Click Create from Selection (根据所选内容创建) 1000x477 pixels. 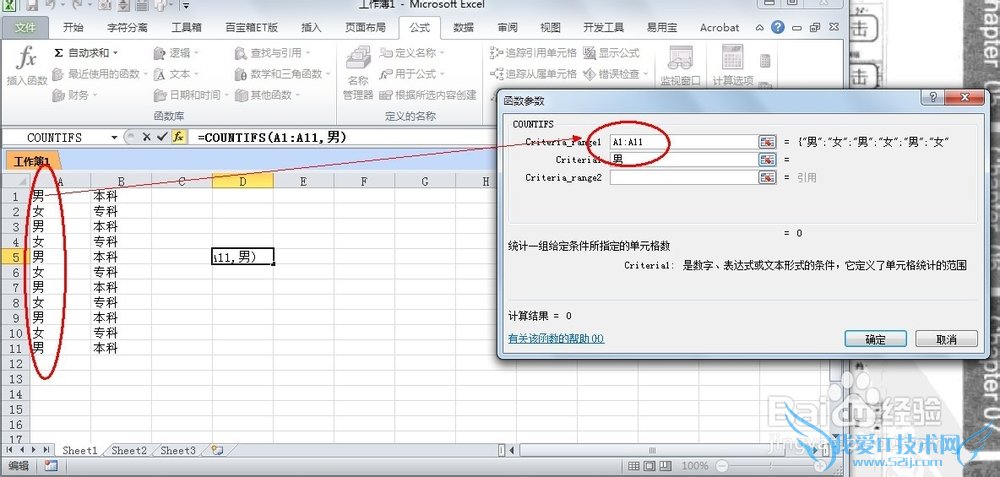tap(428, 95)
